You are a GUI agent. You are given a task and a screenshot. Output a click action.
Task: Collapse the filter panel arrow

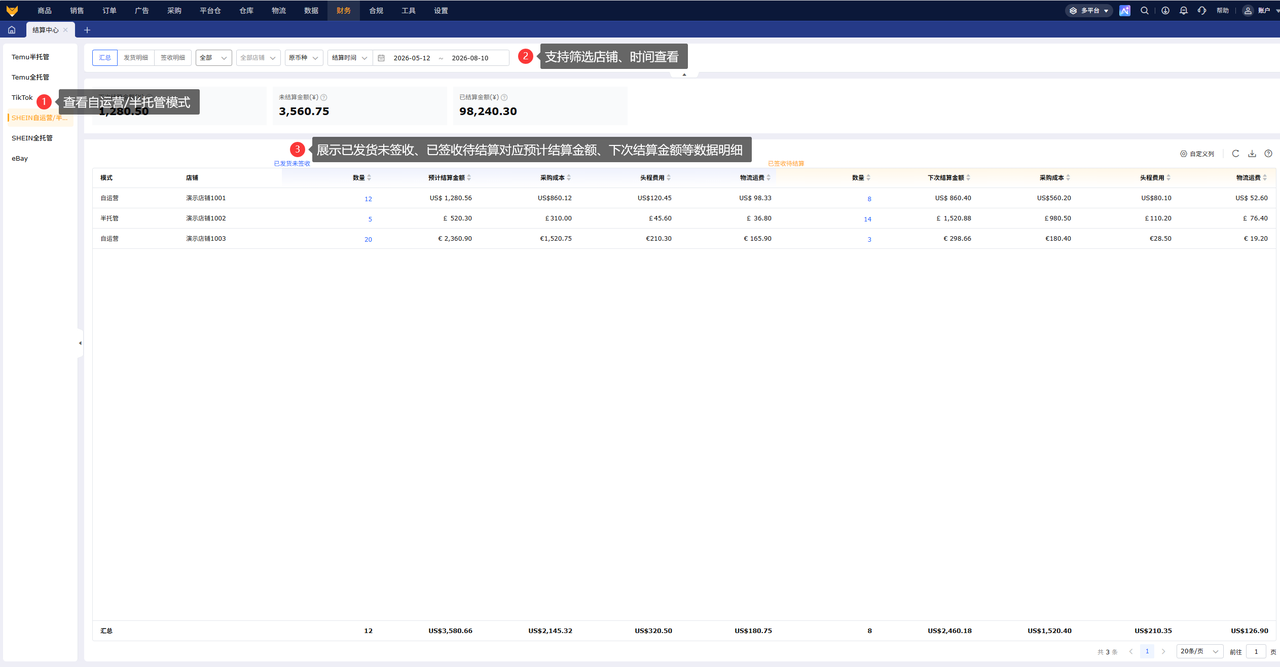point(684,74)
